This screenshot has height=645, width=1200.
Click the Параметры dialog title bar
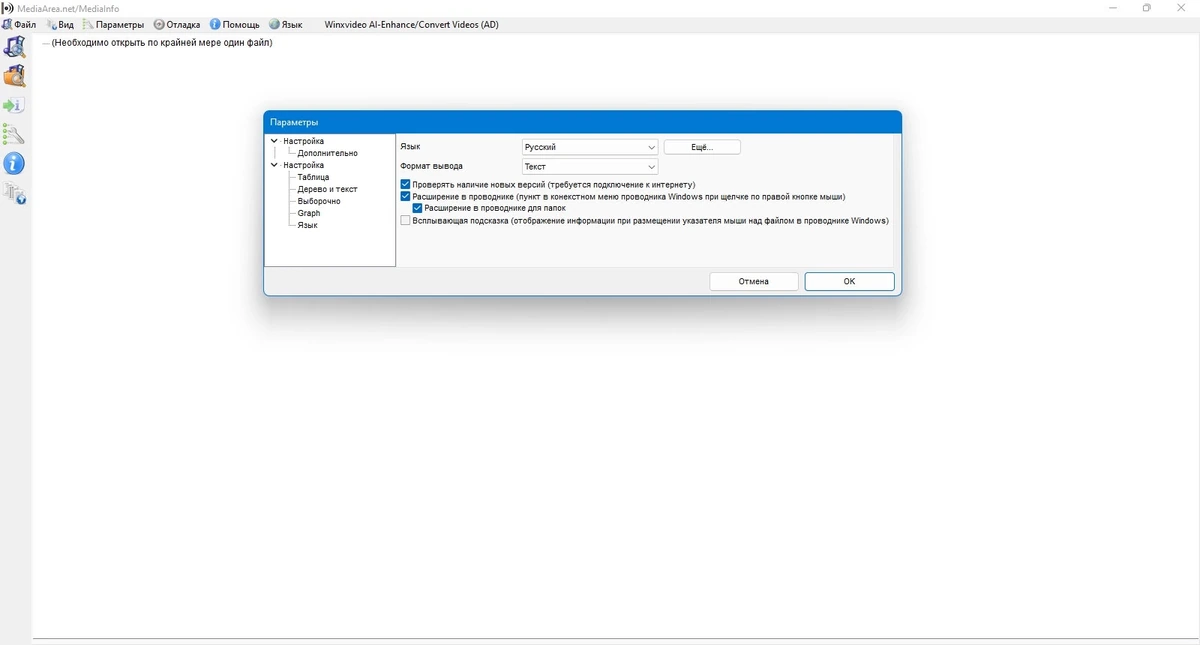pos(582,122)
